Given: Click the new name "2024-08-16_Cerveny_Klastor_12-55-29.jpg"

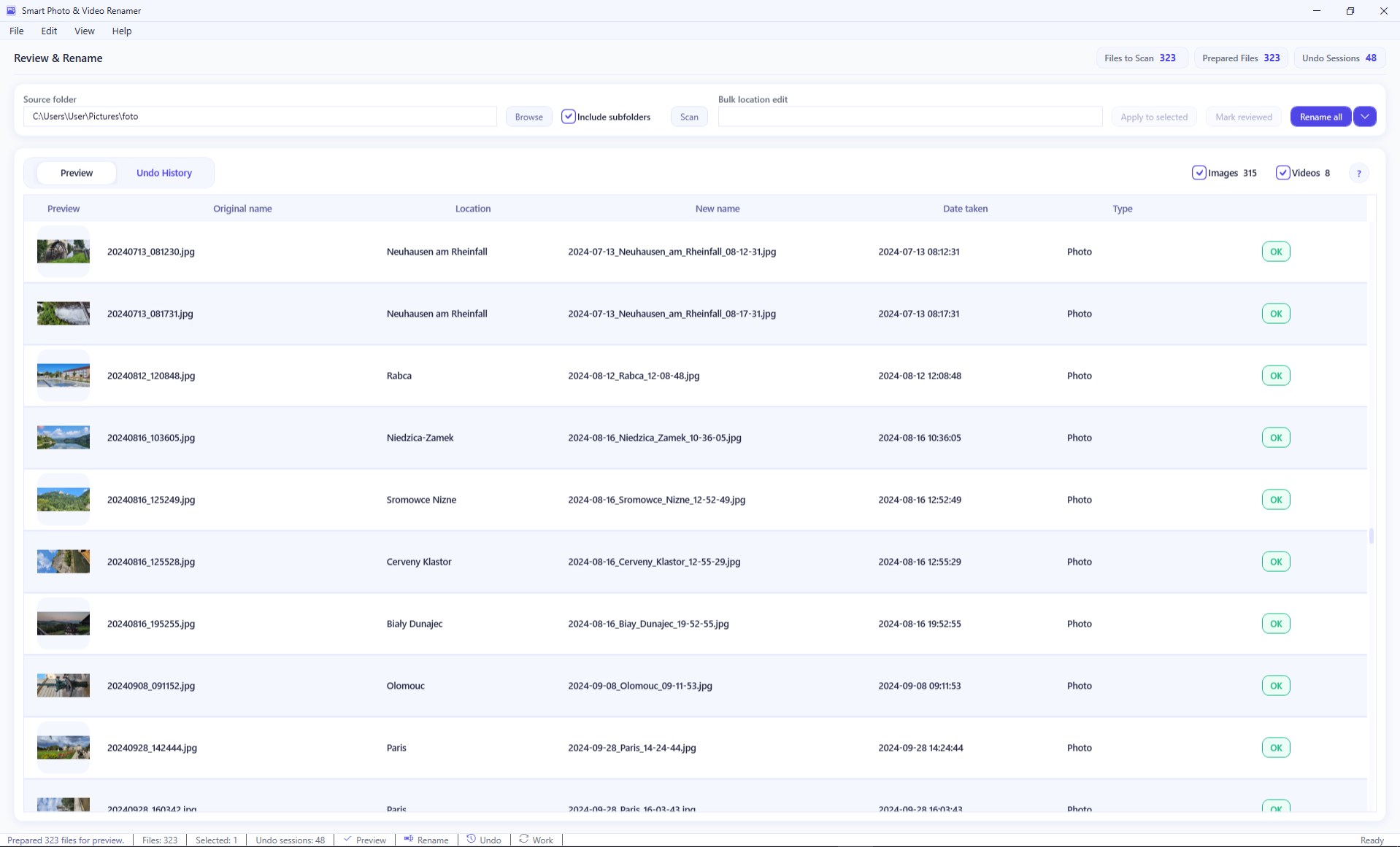Looking at the screenshot, I should [x=655, y=562].
